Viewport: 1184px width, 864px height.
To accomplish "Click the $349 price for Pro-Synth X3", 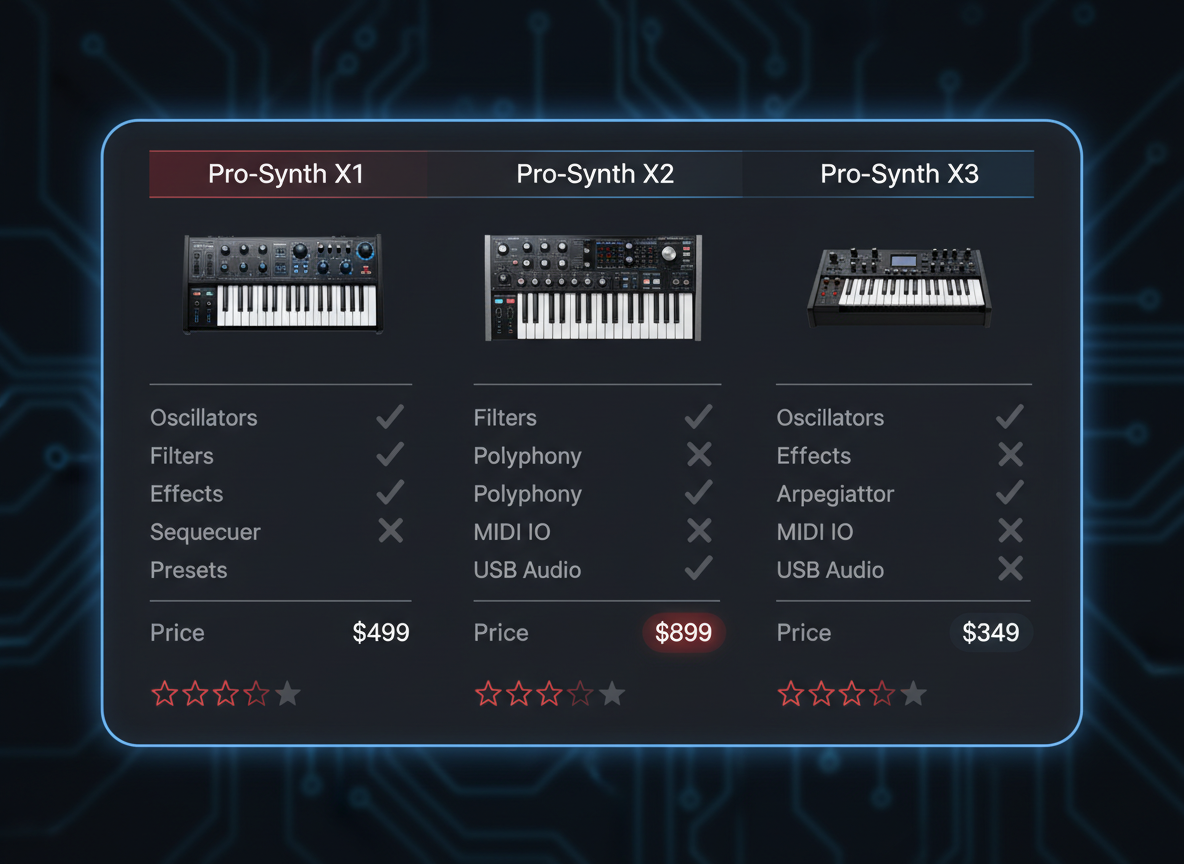I will click(991, 632).
